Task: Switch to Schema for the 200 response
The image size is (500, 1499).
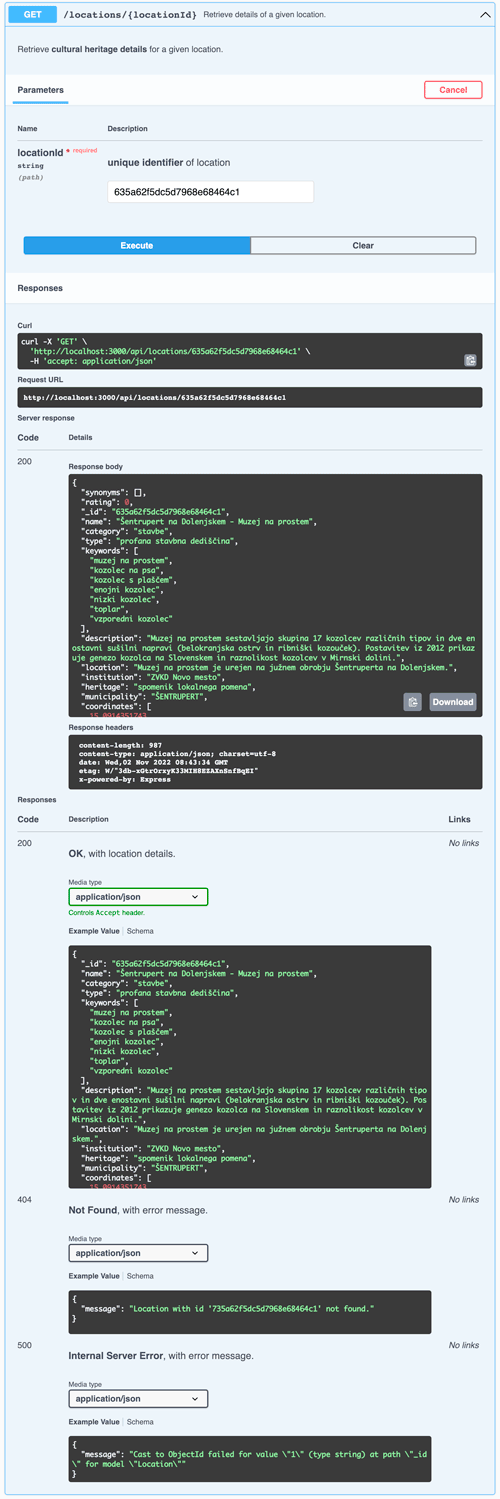Action: coord(140,931)
